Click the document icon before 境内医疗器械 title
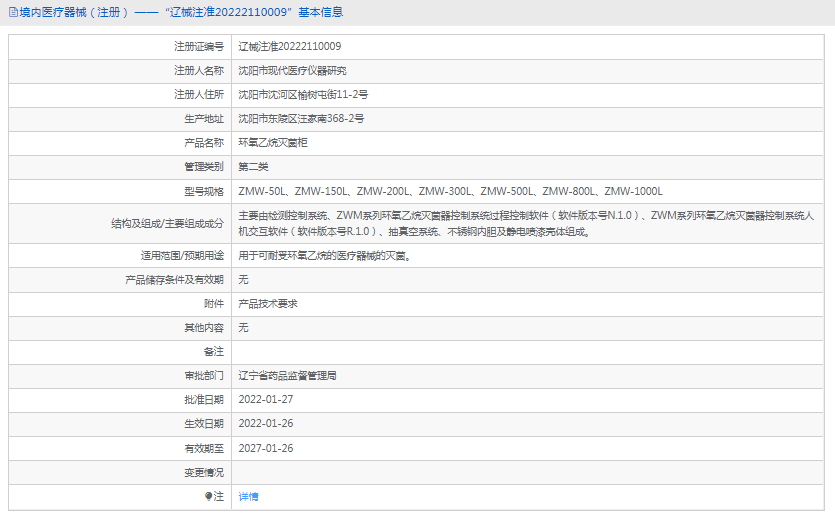 pyautogui.click(x=13, y=12)
